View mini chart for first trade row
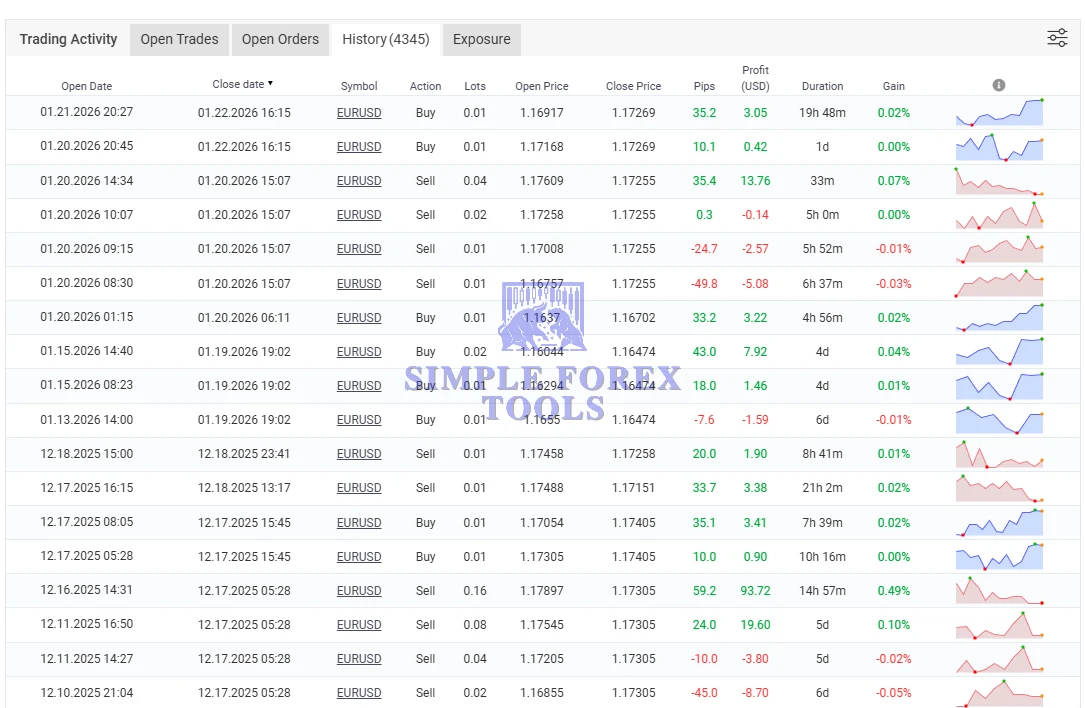 [999, 113]
